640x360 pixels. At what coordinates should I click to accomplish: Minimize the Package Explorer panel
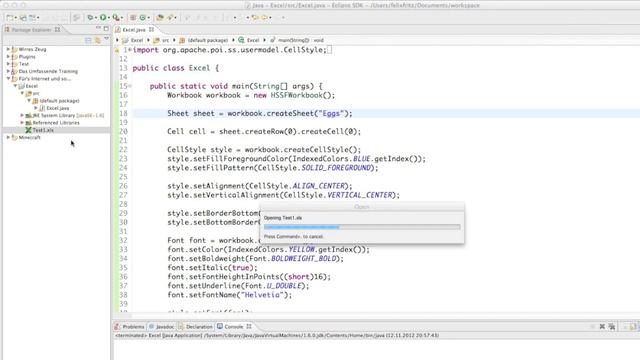pyautogui.click(x=98, y=29)
